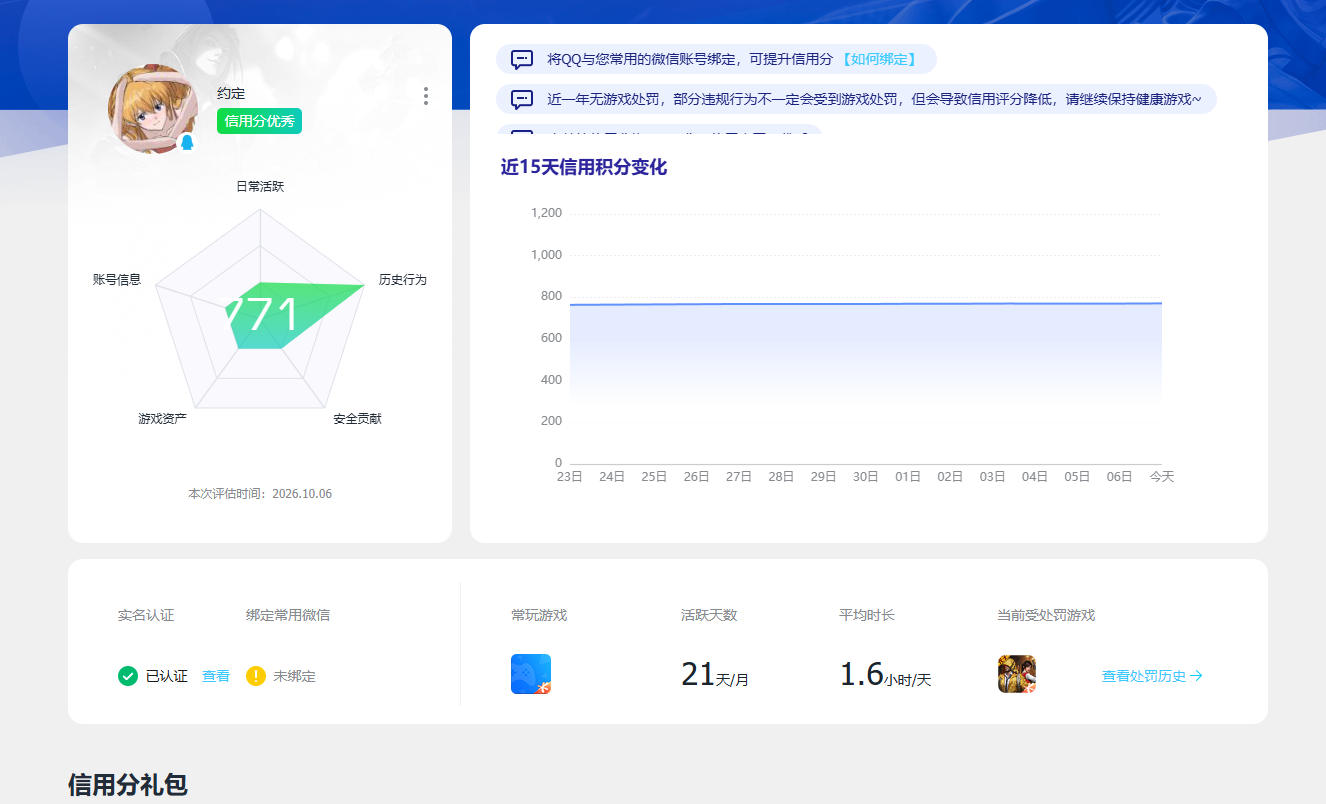Click the 绑定常用微信 label

pos(288,615)
